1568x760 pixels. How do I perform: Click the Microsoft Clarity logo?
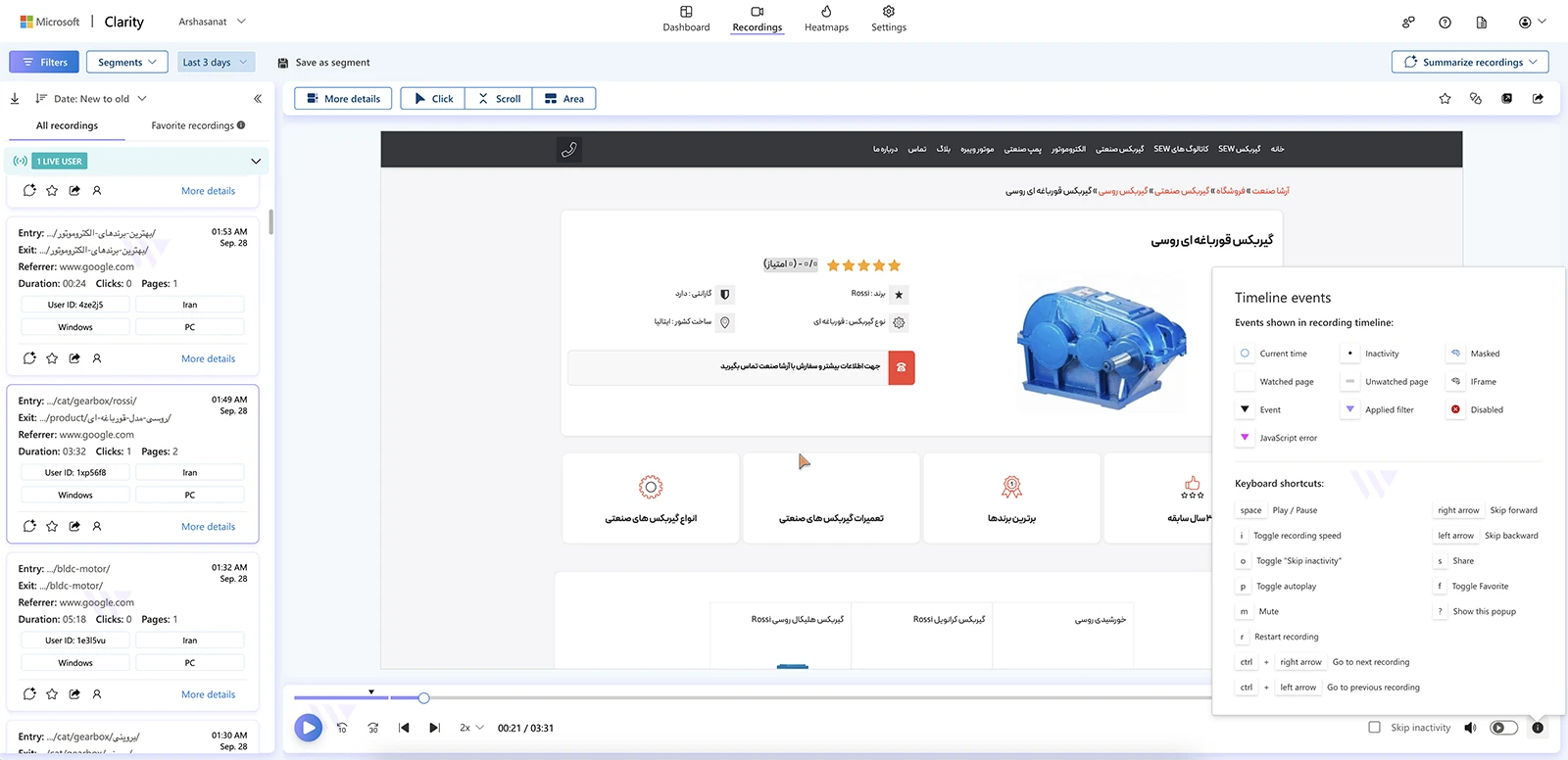(82, 22)
